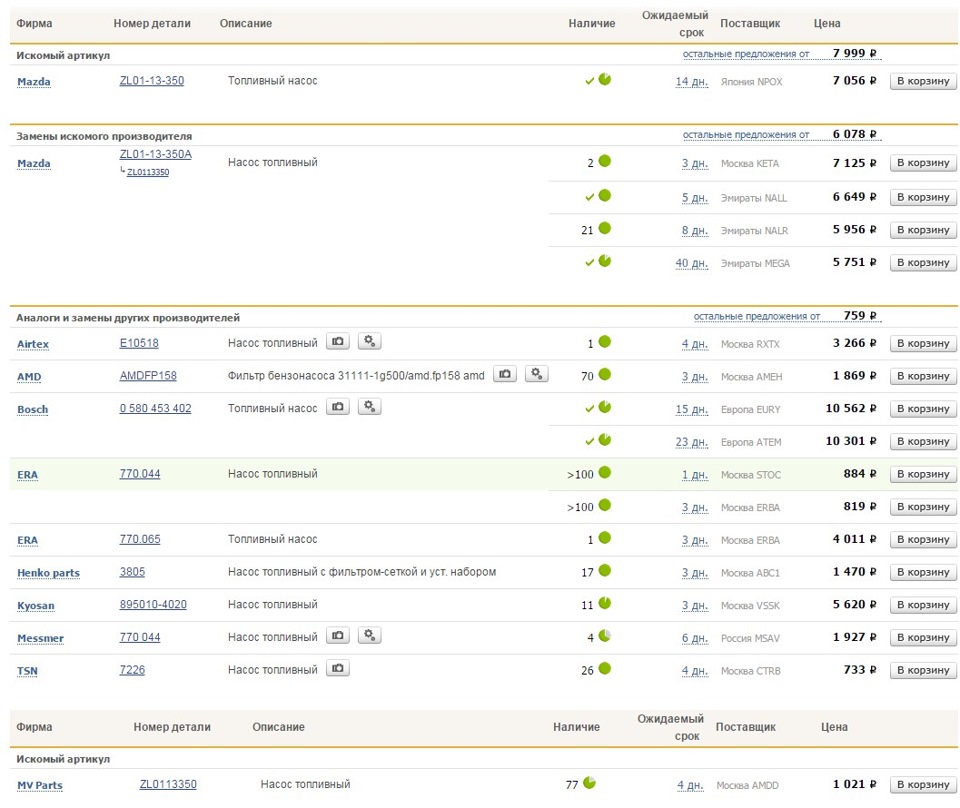The image size is (960, 808).
Task: Click green availability indicator for Kyosan
Action: 605,604
